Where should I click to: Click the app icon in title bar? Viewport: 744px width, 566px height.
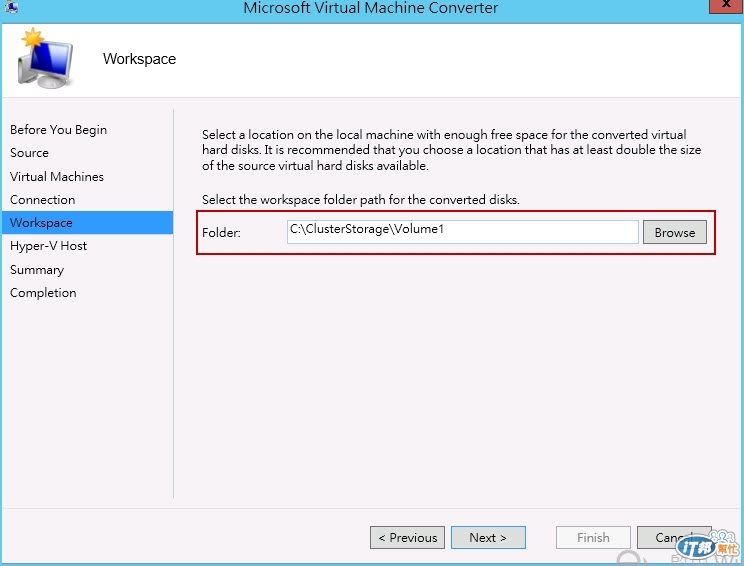pos(11,7)
